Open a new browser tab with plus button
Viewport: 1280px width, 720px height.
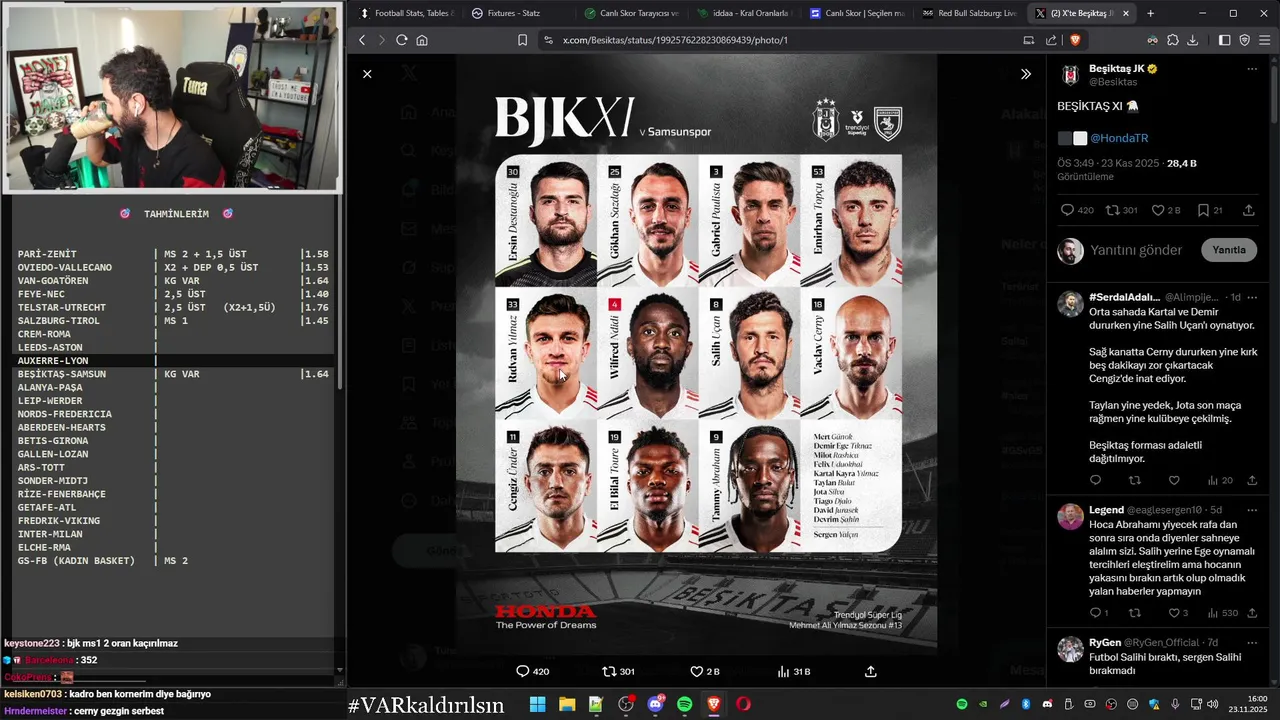[1150, 13]
